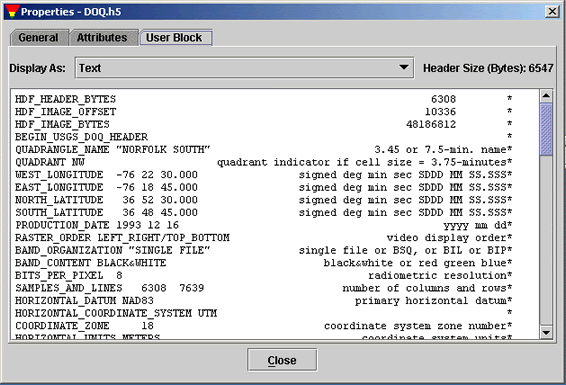Screen dimensions: 566x385
Task: Click the Display As label
Action: click(38, 68)
